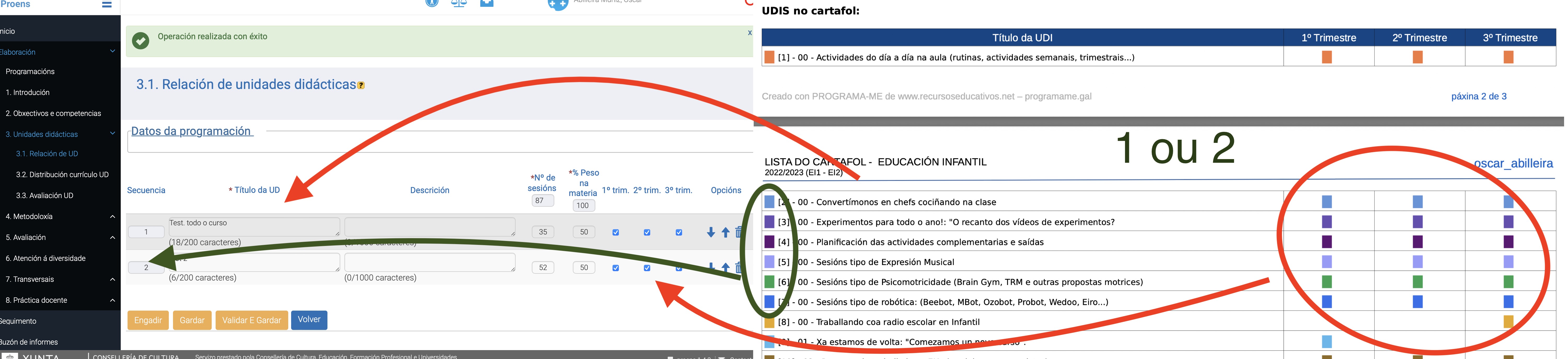Click the help icon beside section title
1568x359 pixels.
361,85
